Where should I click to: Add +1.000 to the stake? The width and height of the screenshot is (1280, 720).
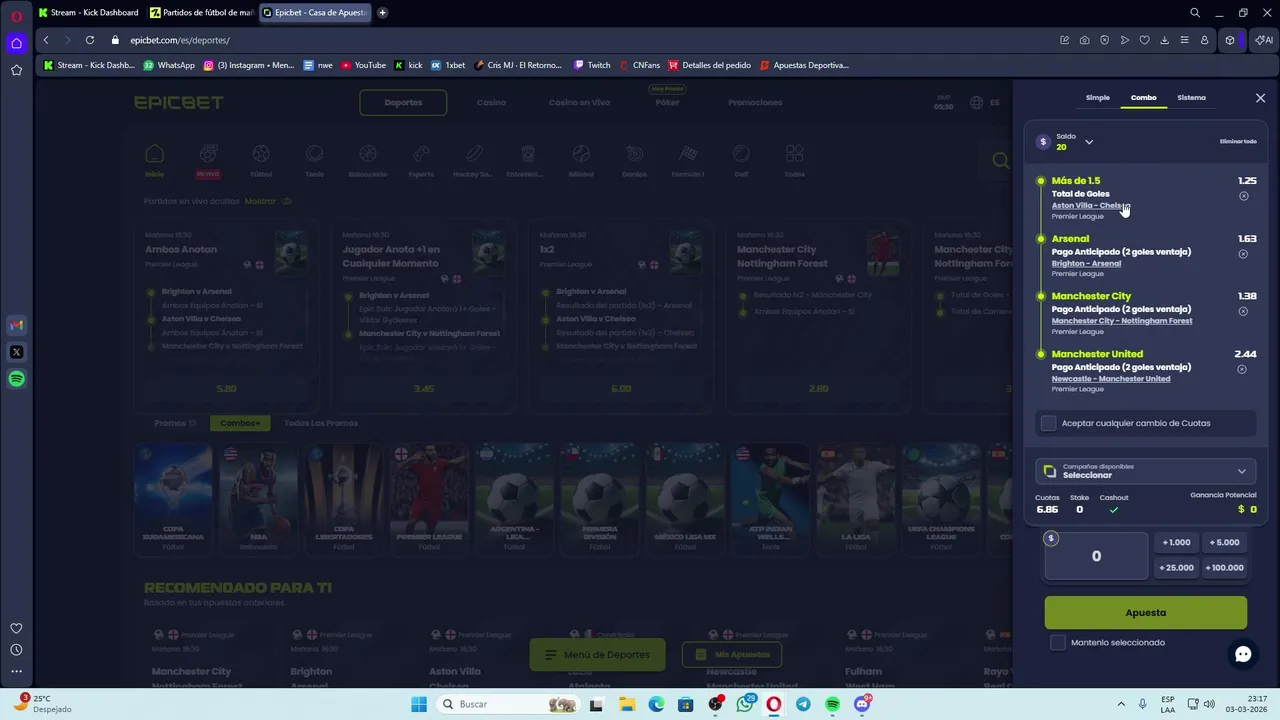(1176, 542)
